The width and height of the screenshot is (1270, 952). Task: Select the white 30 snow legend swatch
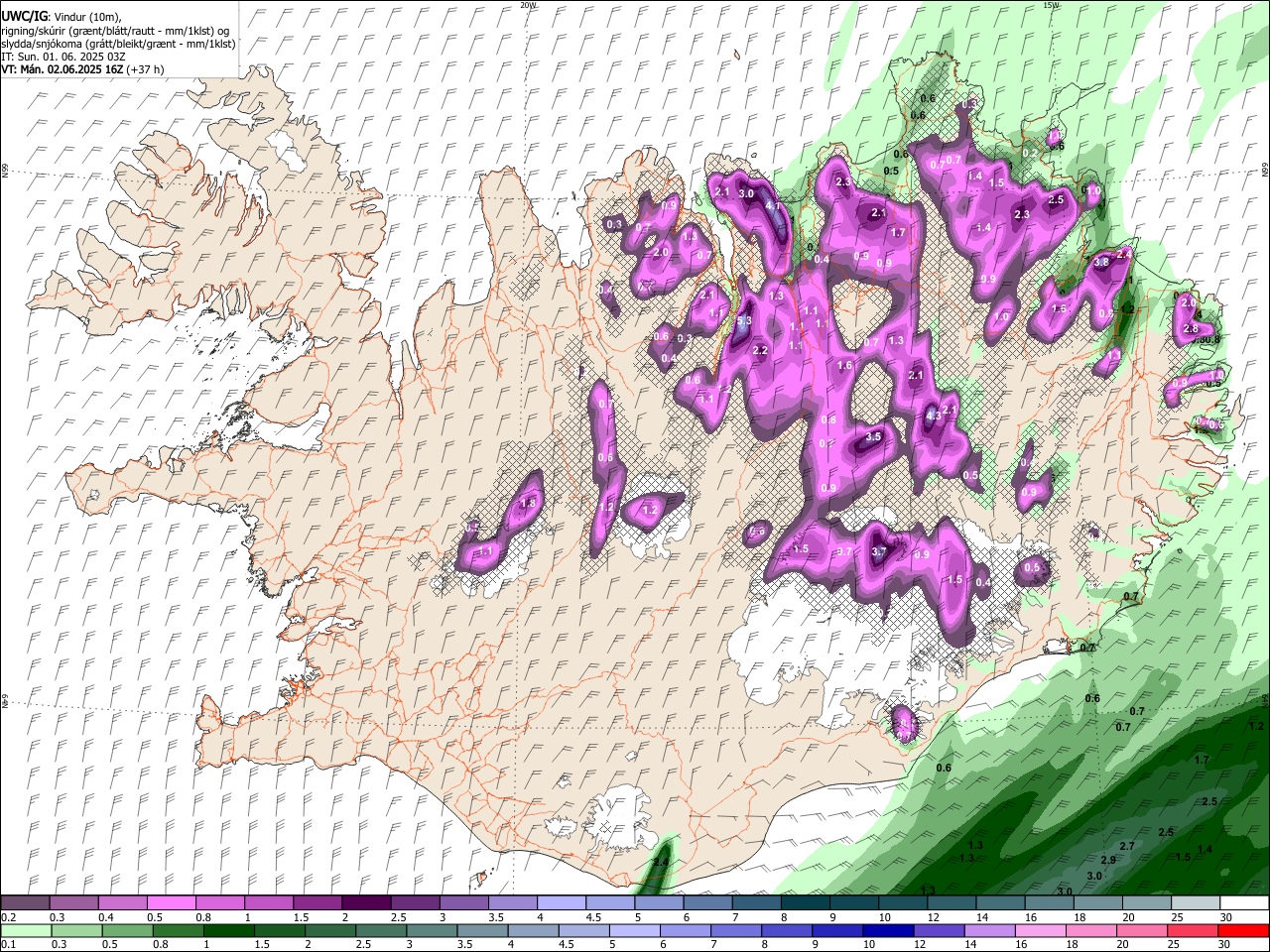click(1244, 903)
